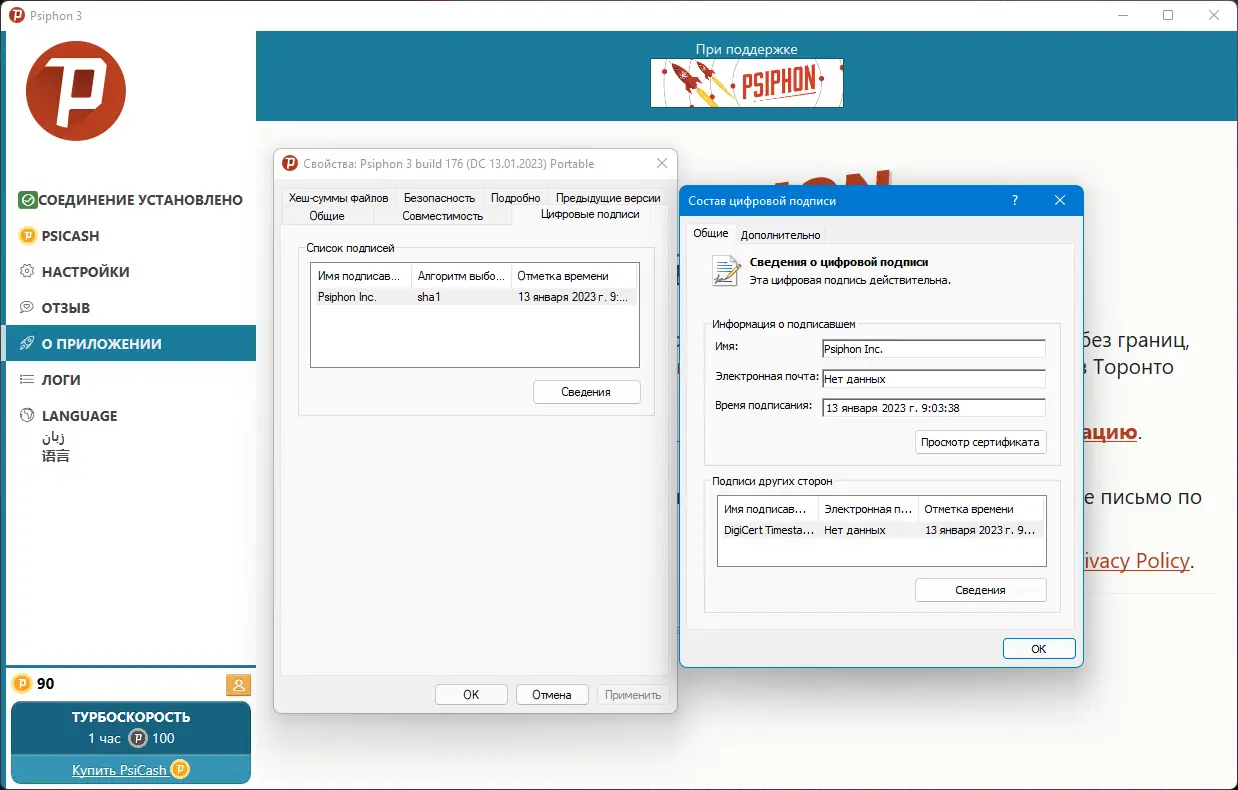
Task: Close the file properties window
Action: tap(662, 164)
